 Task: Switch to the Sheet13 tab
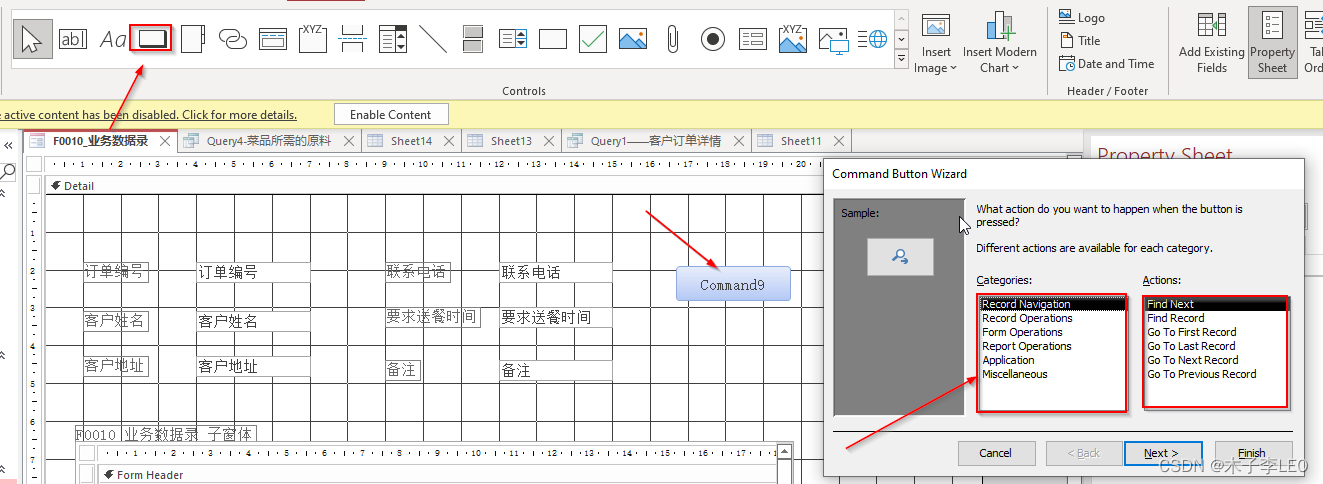click(x=511, y=141)
